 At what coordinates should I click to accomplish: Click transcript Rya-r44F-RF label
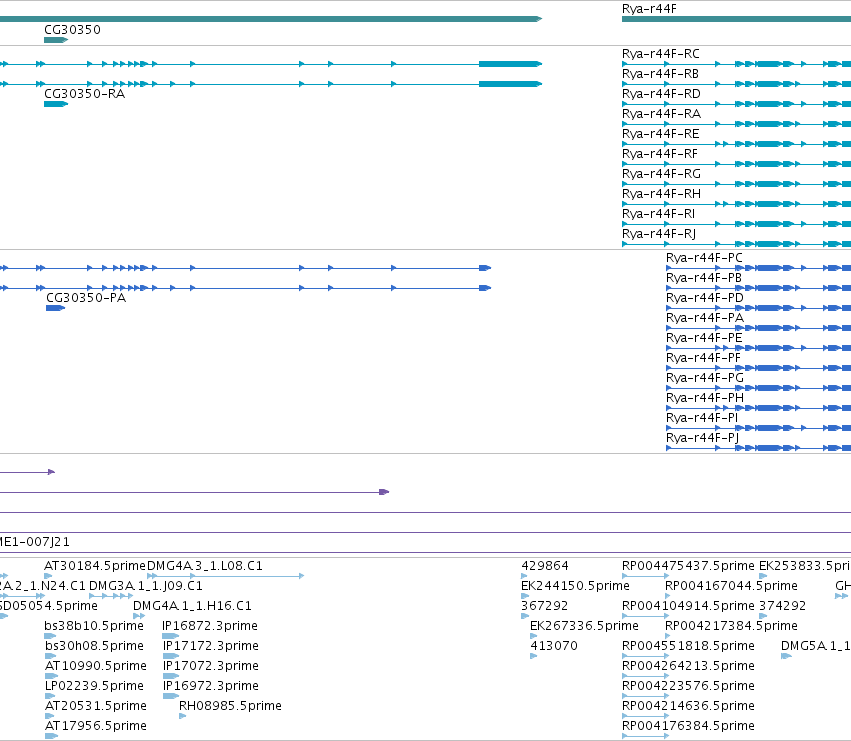(660, 154)
